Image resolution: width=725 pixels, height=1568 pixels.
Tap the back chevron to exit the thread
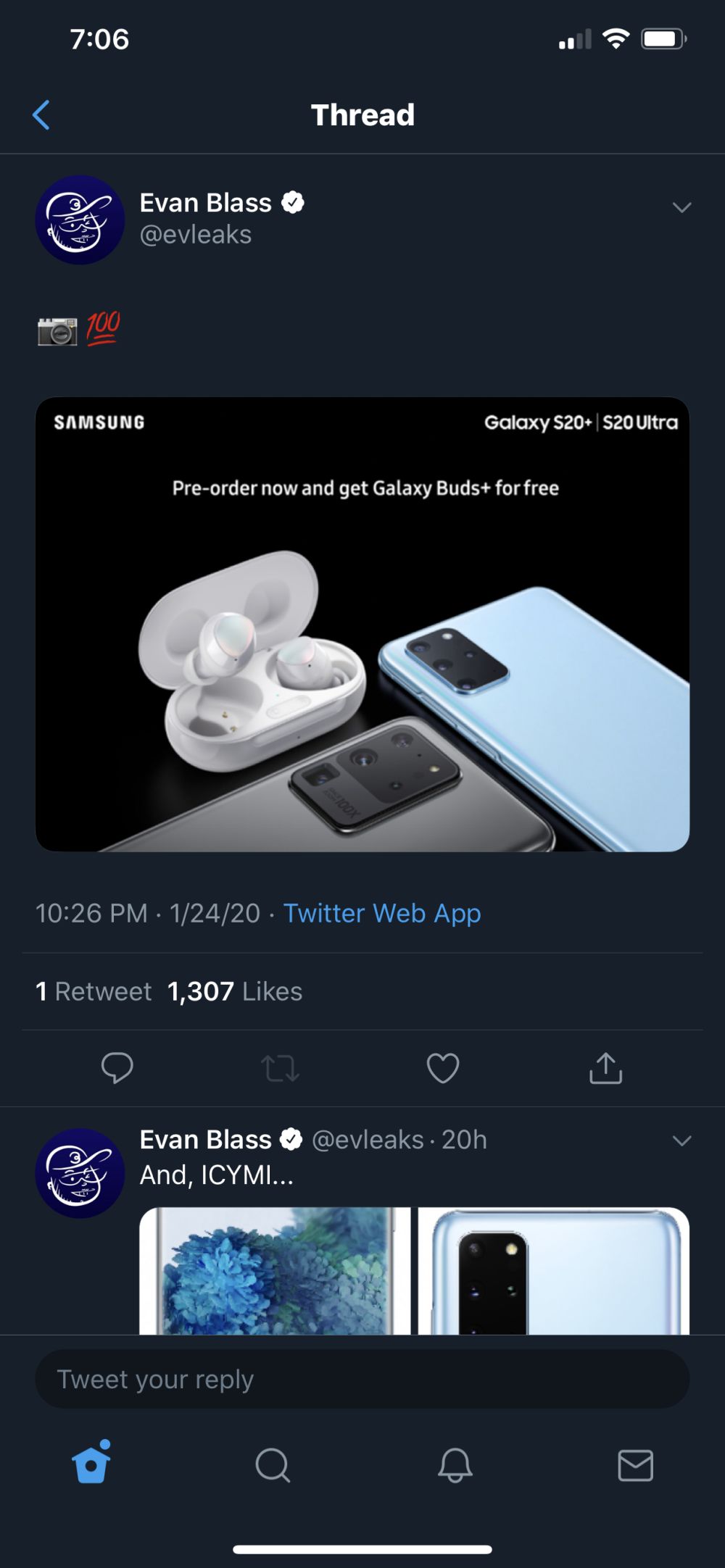tap(41, 114)
